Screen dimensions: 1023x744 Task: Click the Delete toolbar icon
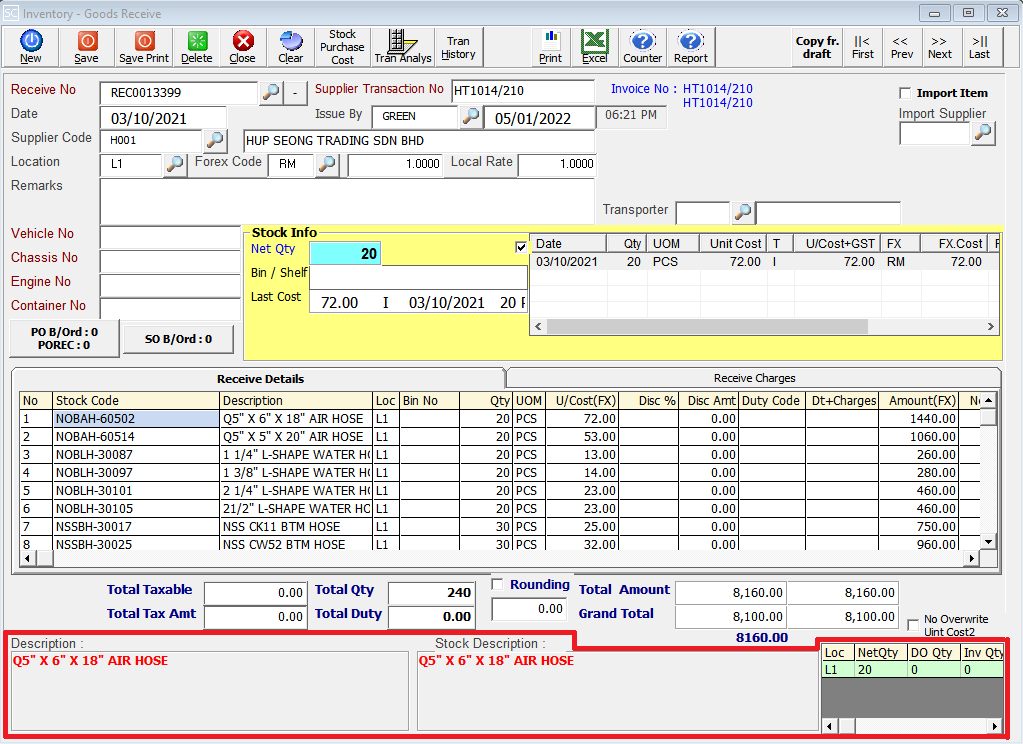(196, 47)
